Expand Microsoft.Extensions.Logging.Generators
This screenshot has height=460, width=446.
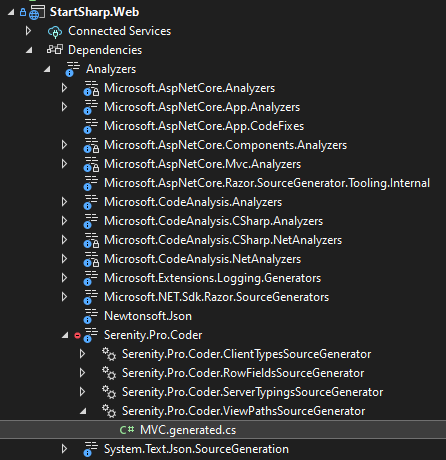click(x=64, y=278)
